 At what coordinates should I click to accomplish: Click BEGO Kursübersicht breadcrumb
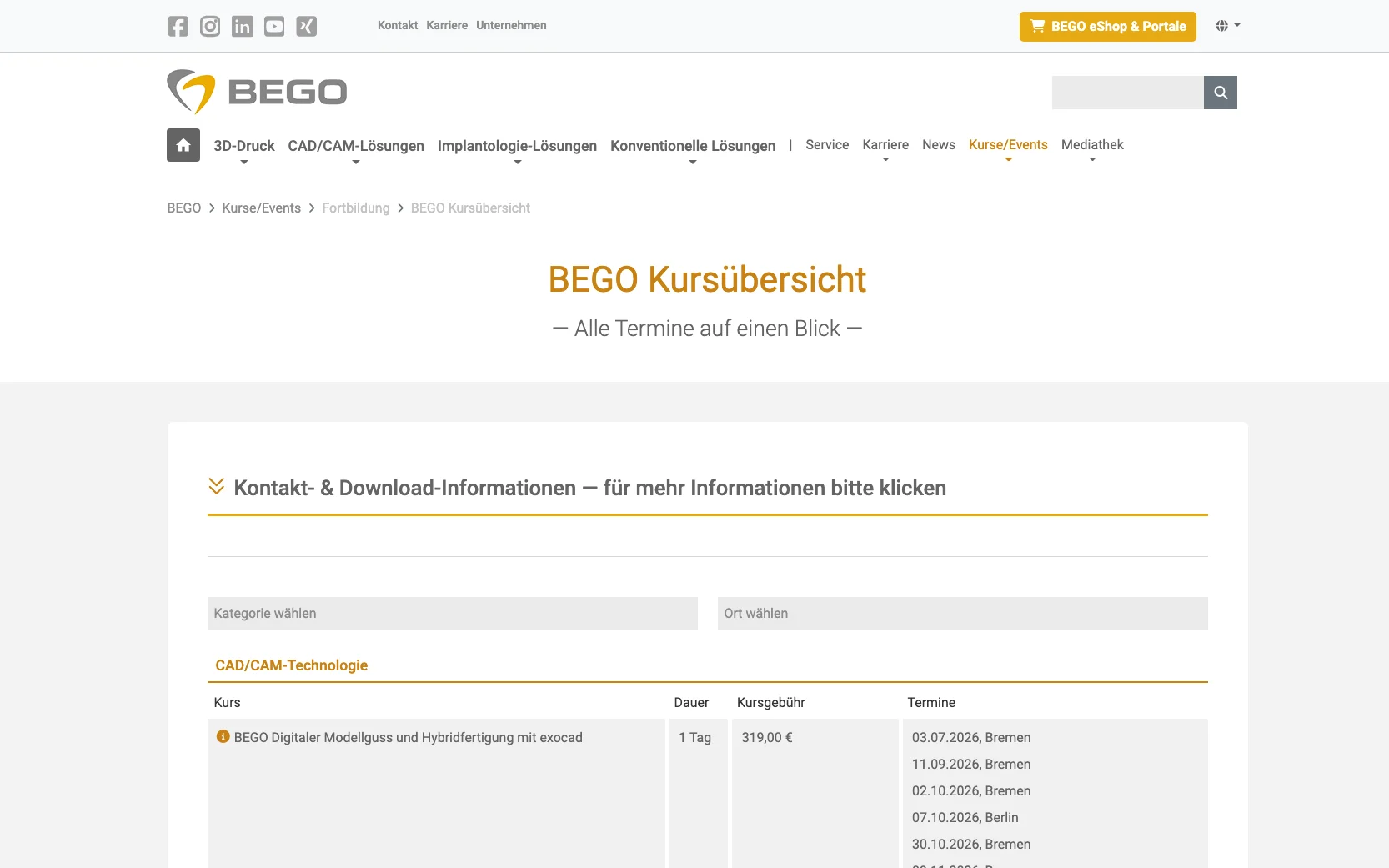tap(470, 208)
